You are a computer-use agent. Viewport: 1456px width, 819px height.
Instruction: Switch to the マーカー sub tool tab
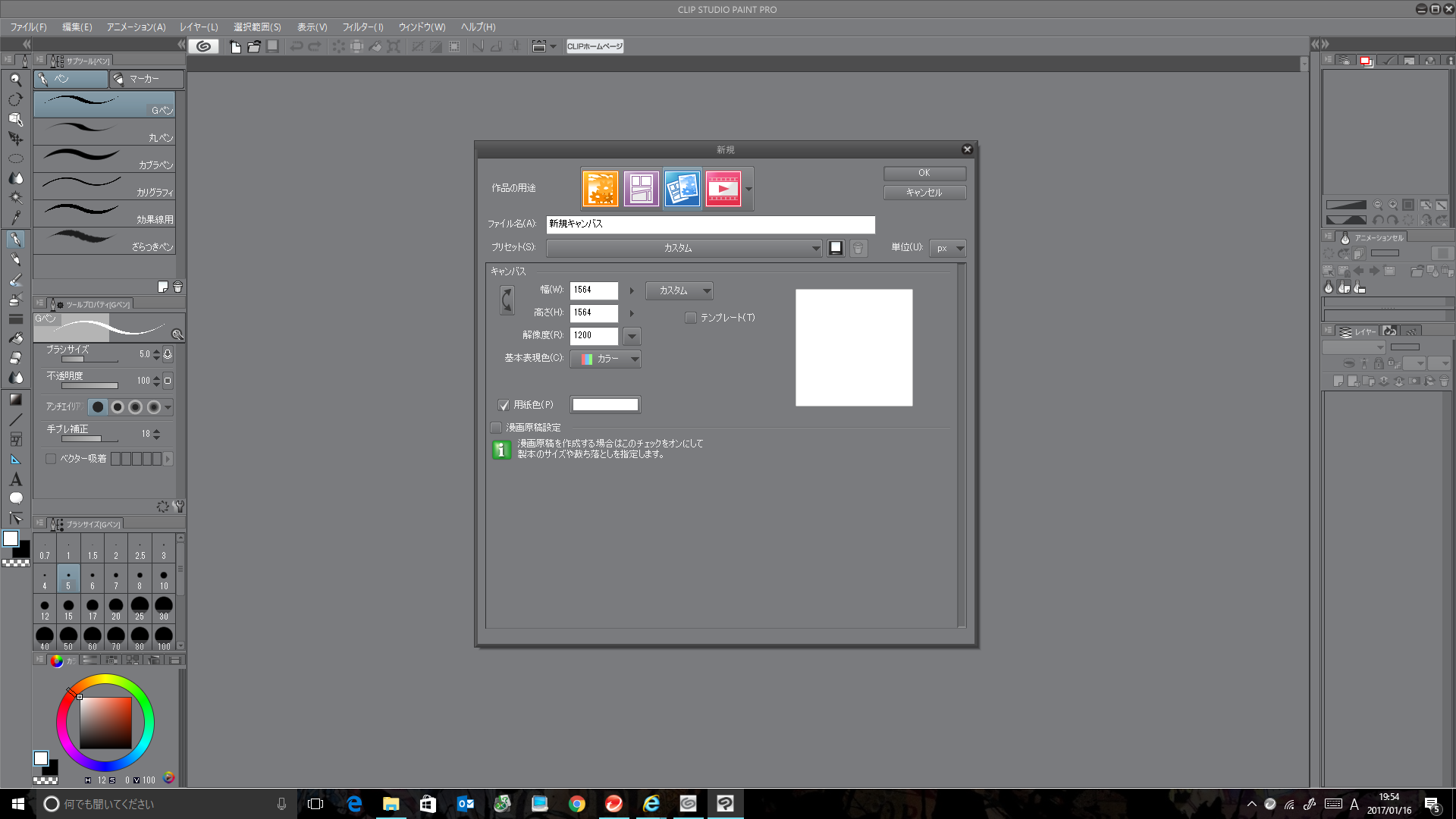pos(145,79)
